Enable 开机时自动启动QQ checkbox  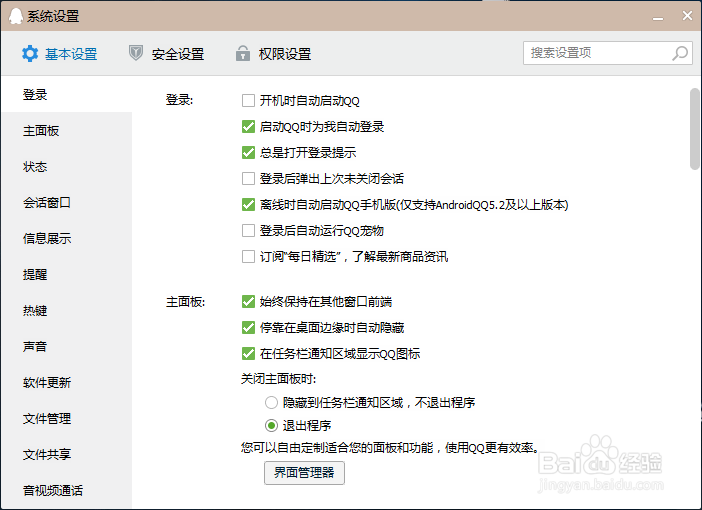[x=248, y=100]
